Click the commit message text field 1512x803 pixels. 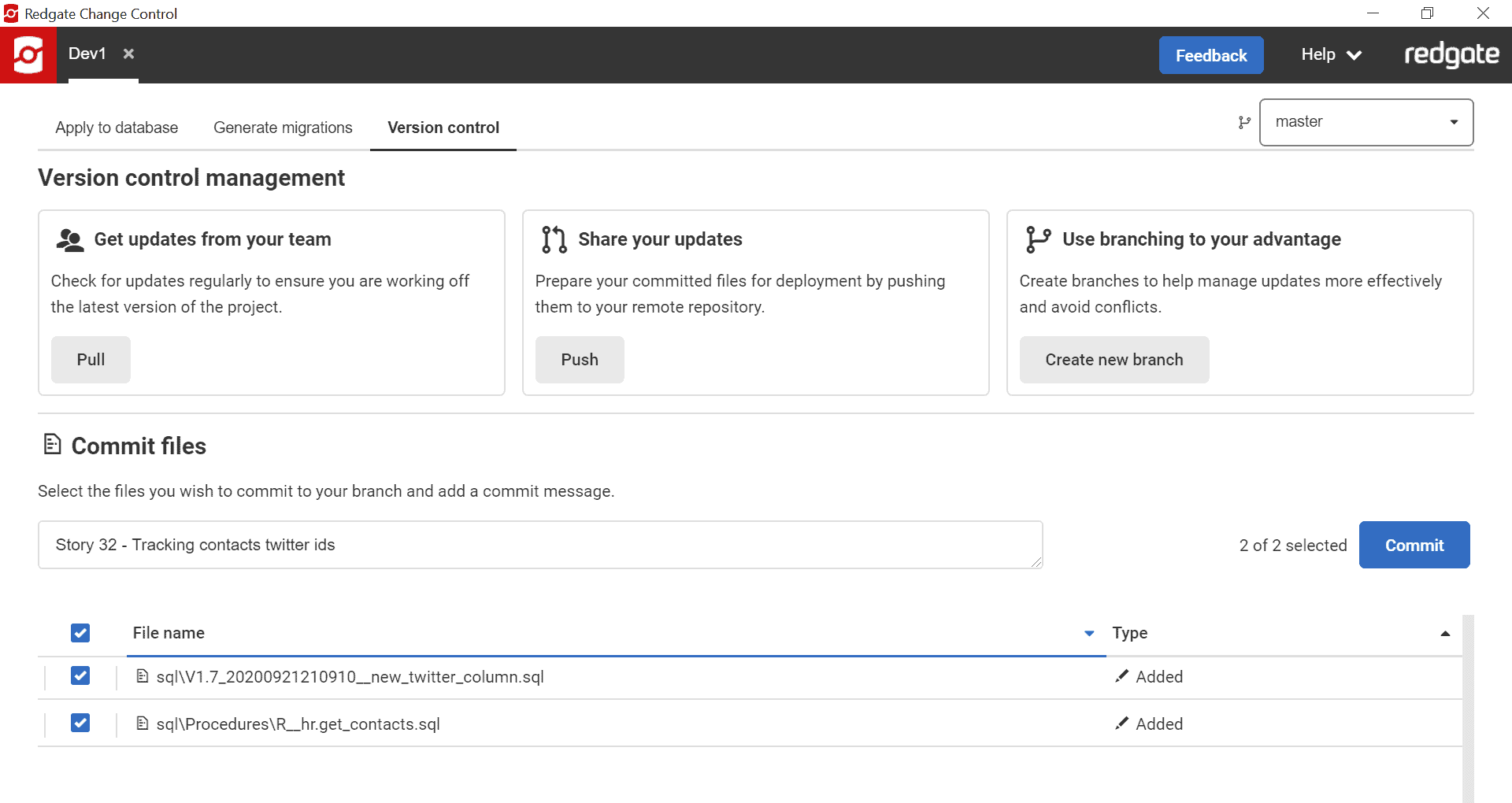pos(540,545)
